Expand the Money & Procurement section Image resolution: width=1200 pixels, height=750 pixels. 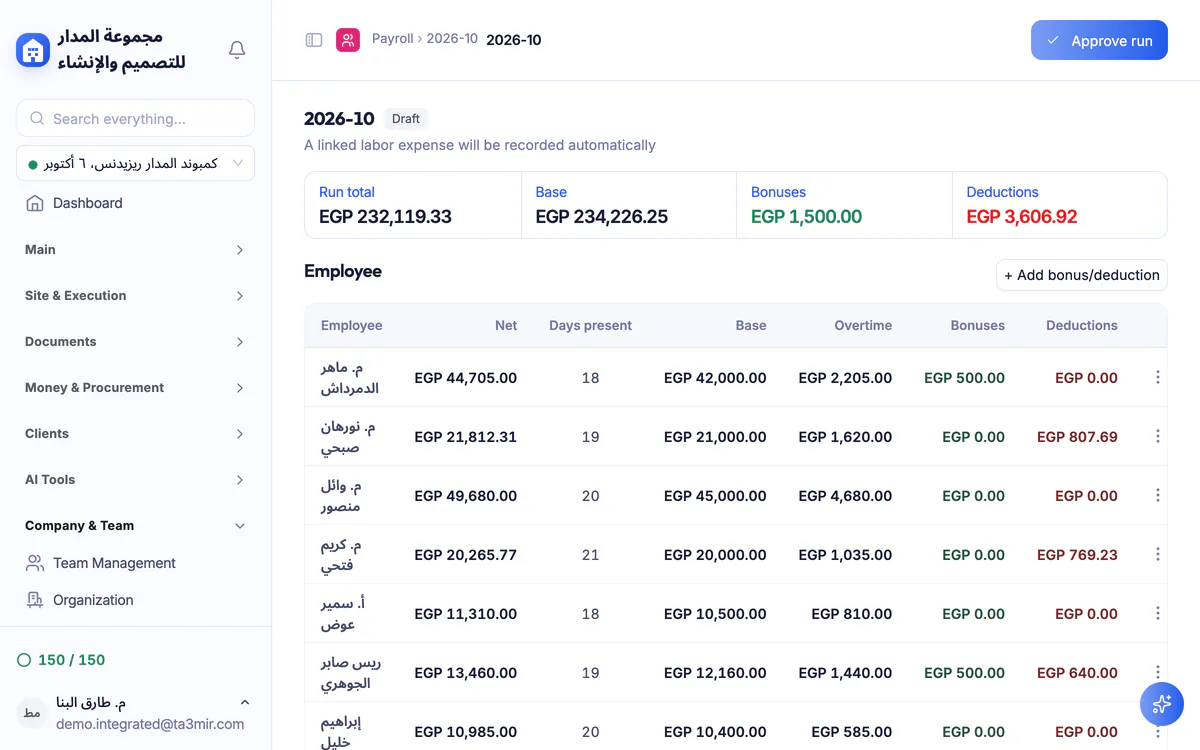tap(135, 388)
